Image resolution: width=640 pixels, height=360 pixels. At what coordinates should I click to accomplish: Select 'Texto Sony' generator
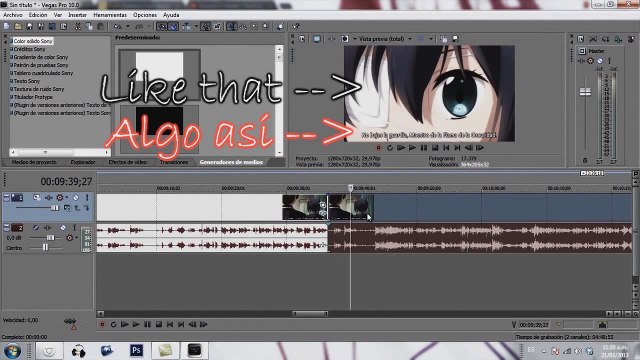27,81
